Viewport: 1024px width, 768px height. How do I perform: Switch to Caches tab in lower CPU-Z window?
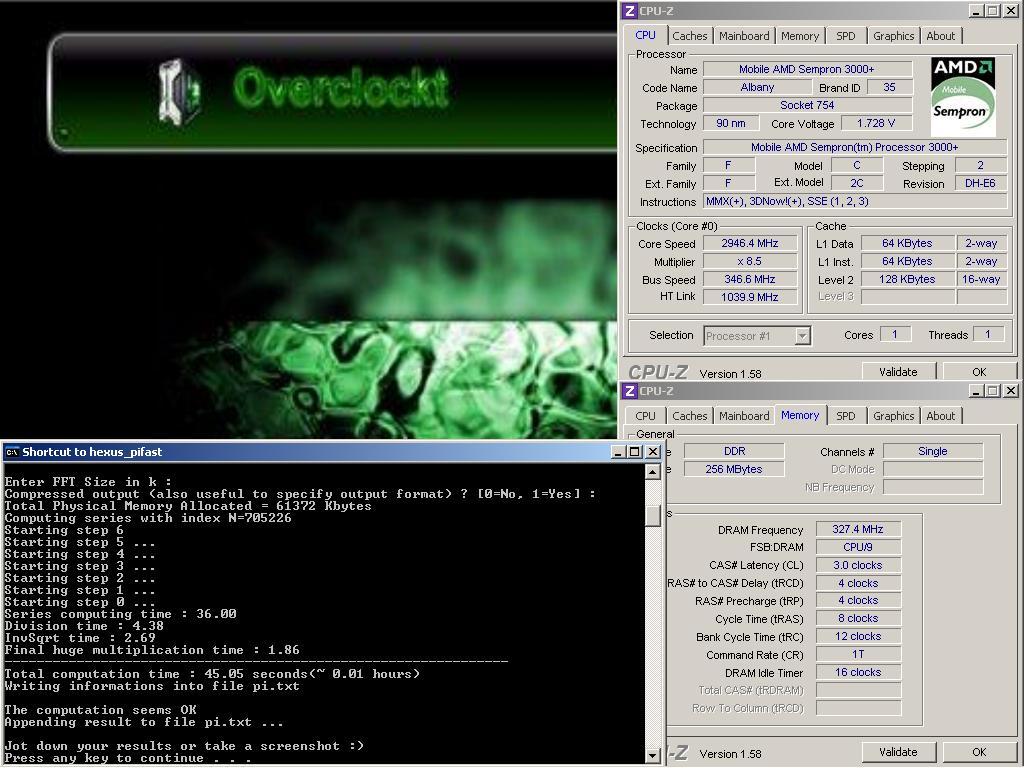pyautogui.click(x=690, y=416)
